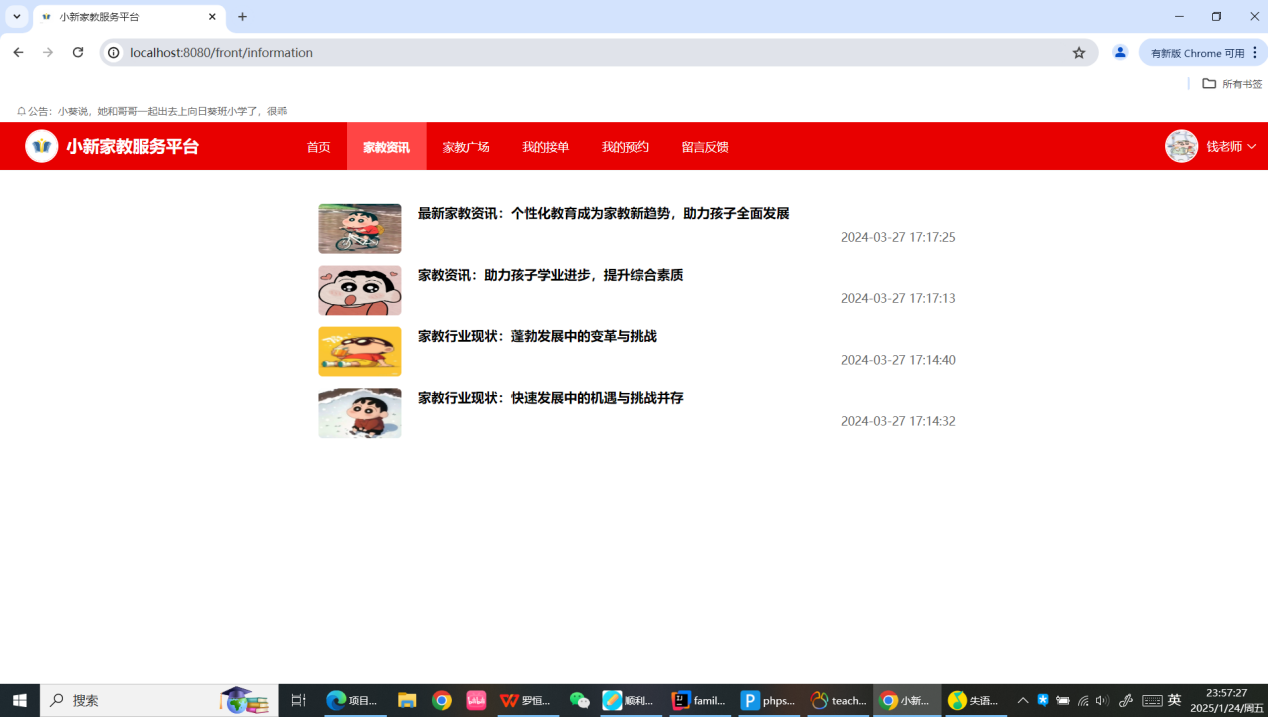The width and height of the screenshot is (1268, 717).
Task: Open the tab search dropdown arrow
Action: coord(17,17)
